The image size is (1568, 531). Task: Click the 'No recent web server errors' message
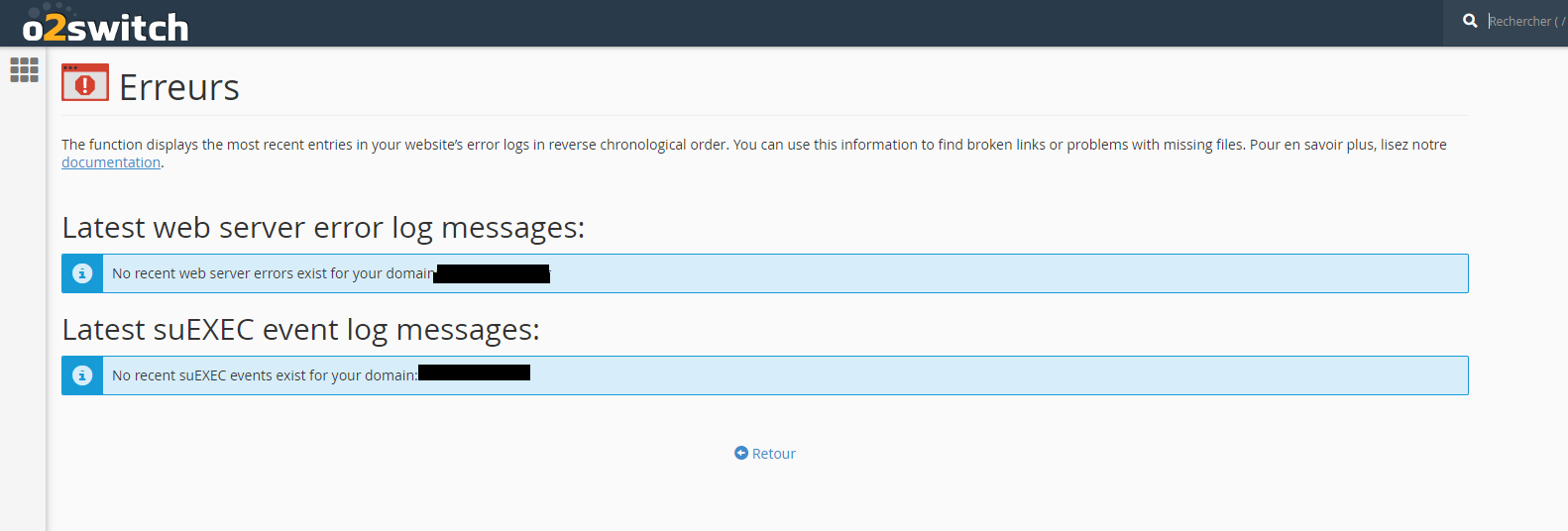(273, 273)
